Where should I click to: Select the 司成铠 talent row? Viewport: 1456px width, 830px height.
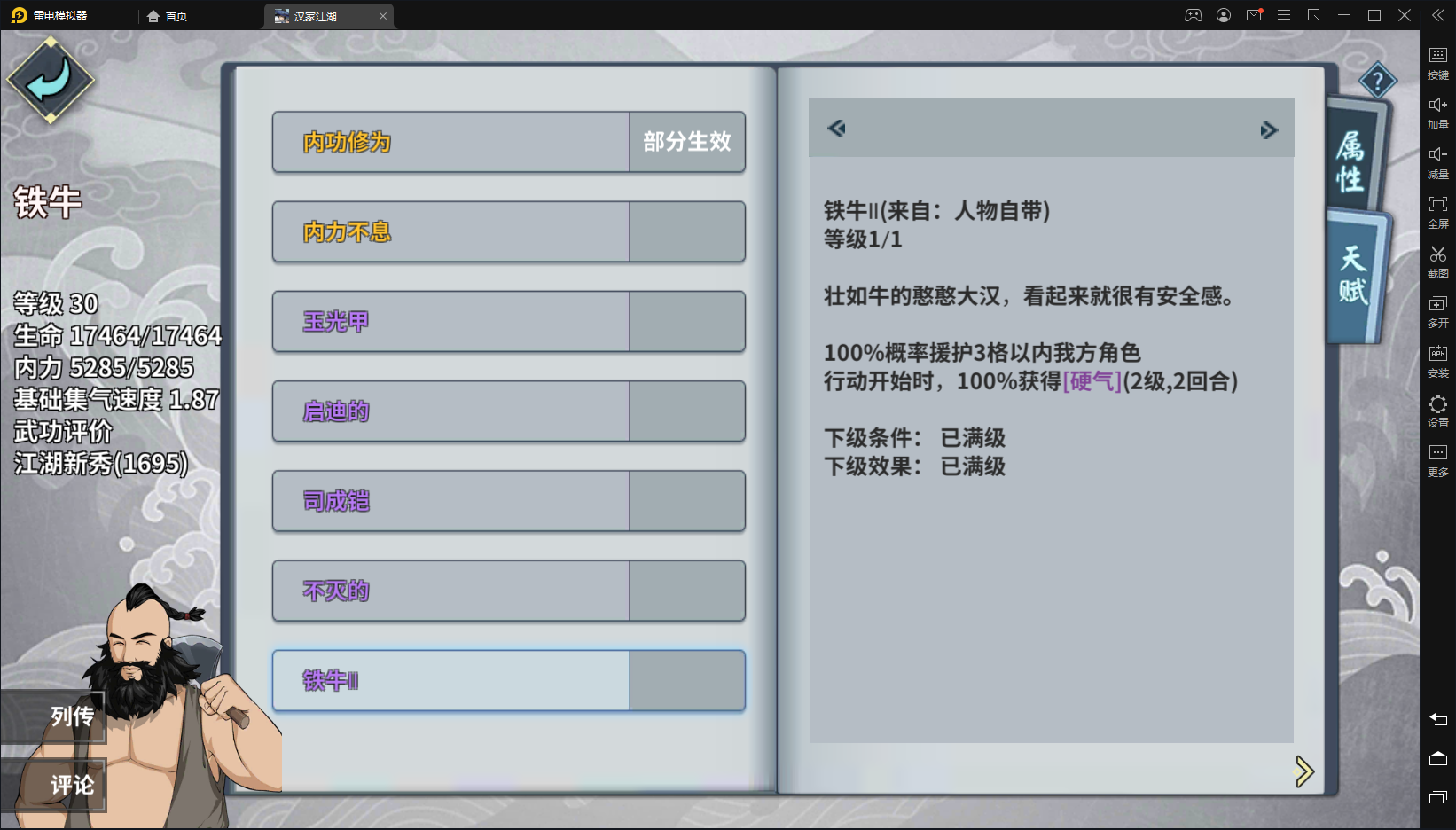click(508, 501)
